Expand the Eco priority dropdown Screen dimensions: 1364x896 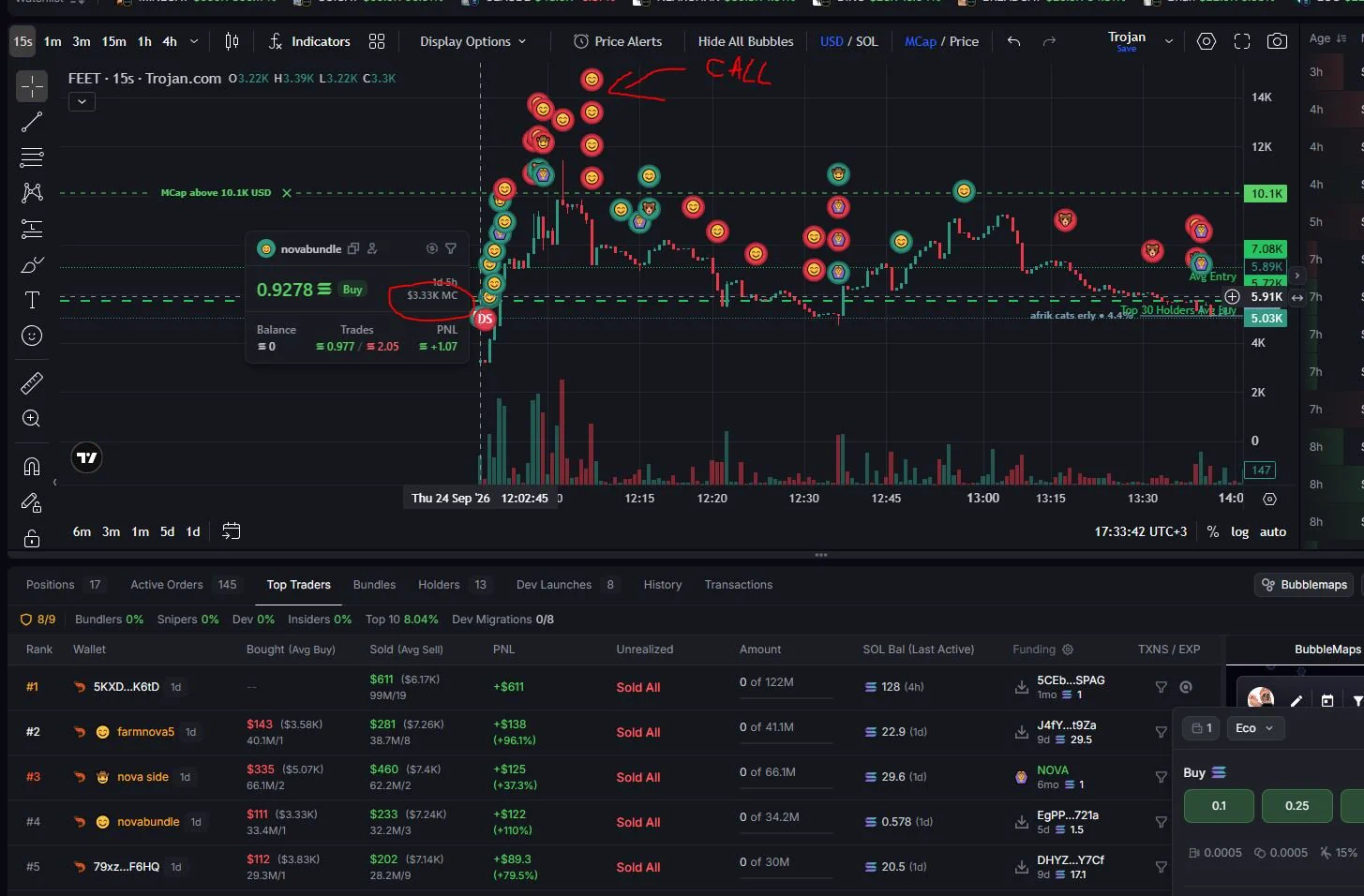[1254, 728]
